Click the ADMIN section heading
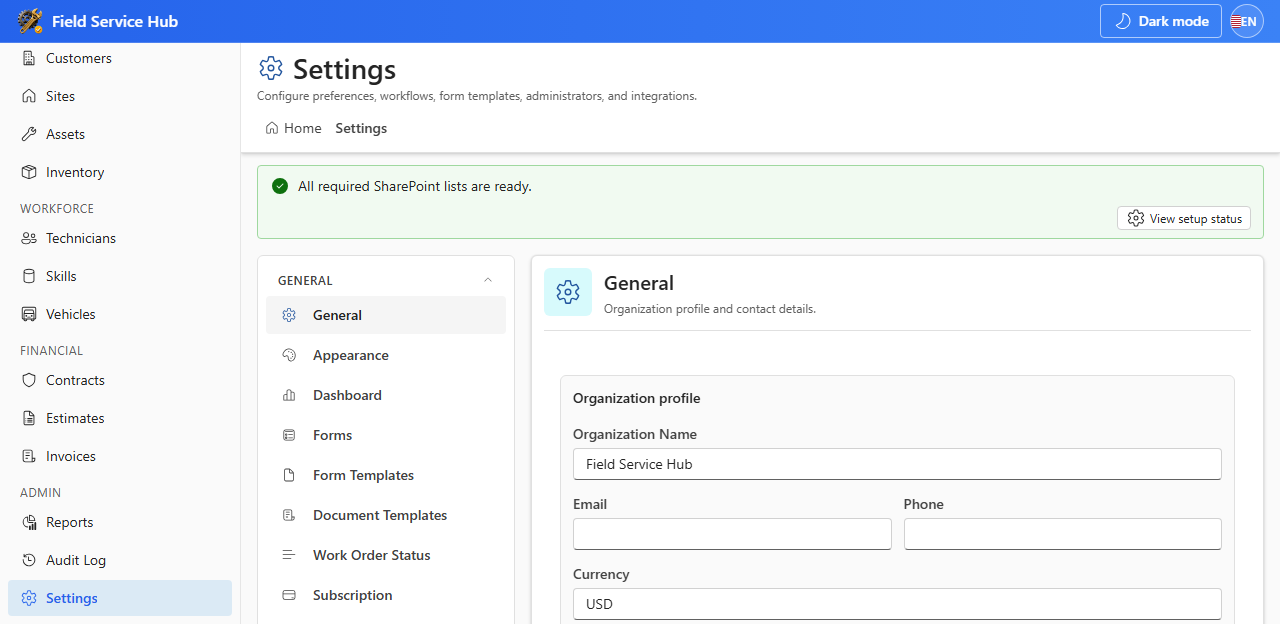Viewport: 1280px width, 624px height. 41,493
